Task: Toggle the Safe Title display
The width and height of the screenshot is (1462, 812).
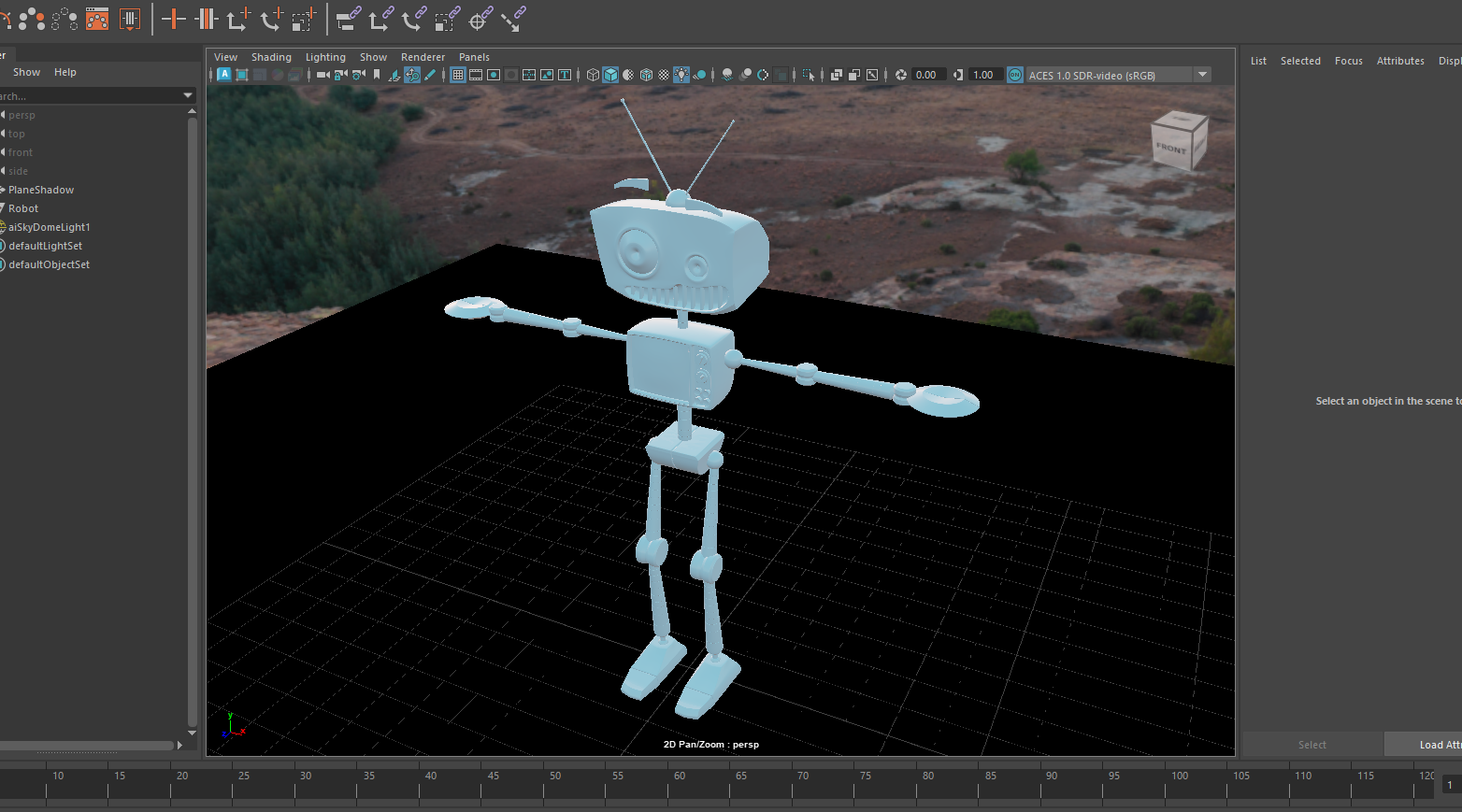Action: click(x=564, y=75)
